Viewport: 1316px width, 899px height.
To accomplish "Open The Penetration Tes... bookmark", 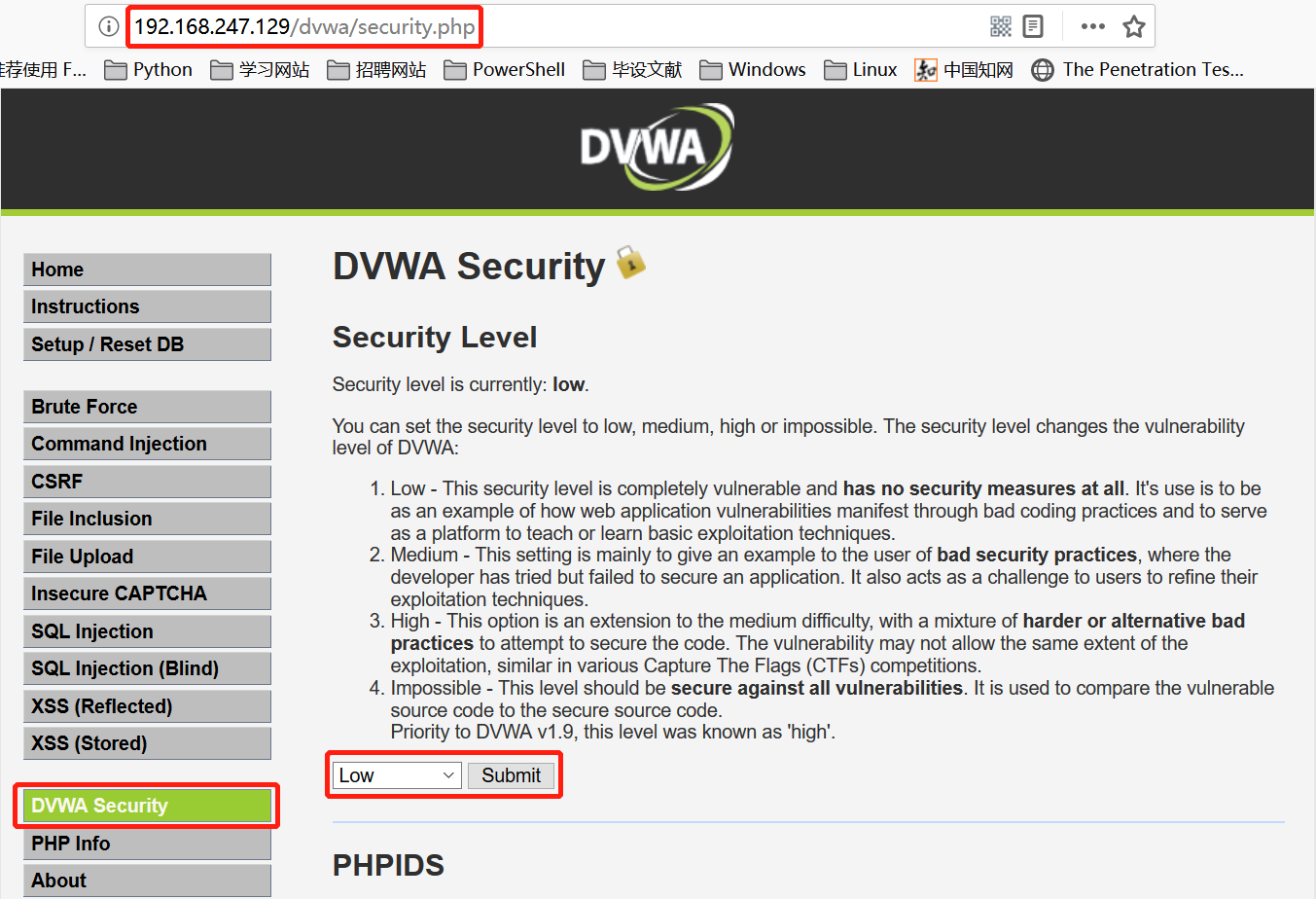I will point(1138,70).
